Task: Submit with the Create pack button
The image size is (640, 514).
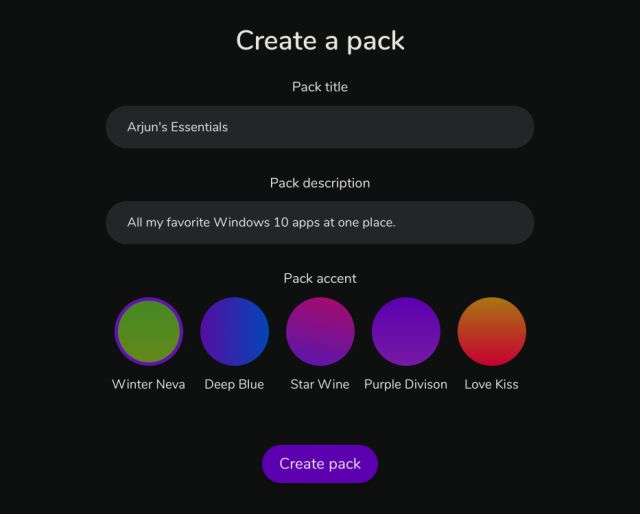Action: point(320,464)
